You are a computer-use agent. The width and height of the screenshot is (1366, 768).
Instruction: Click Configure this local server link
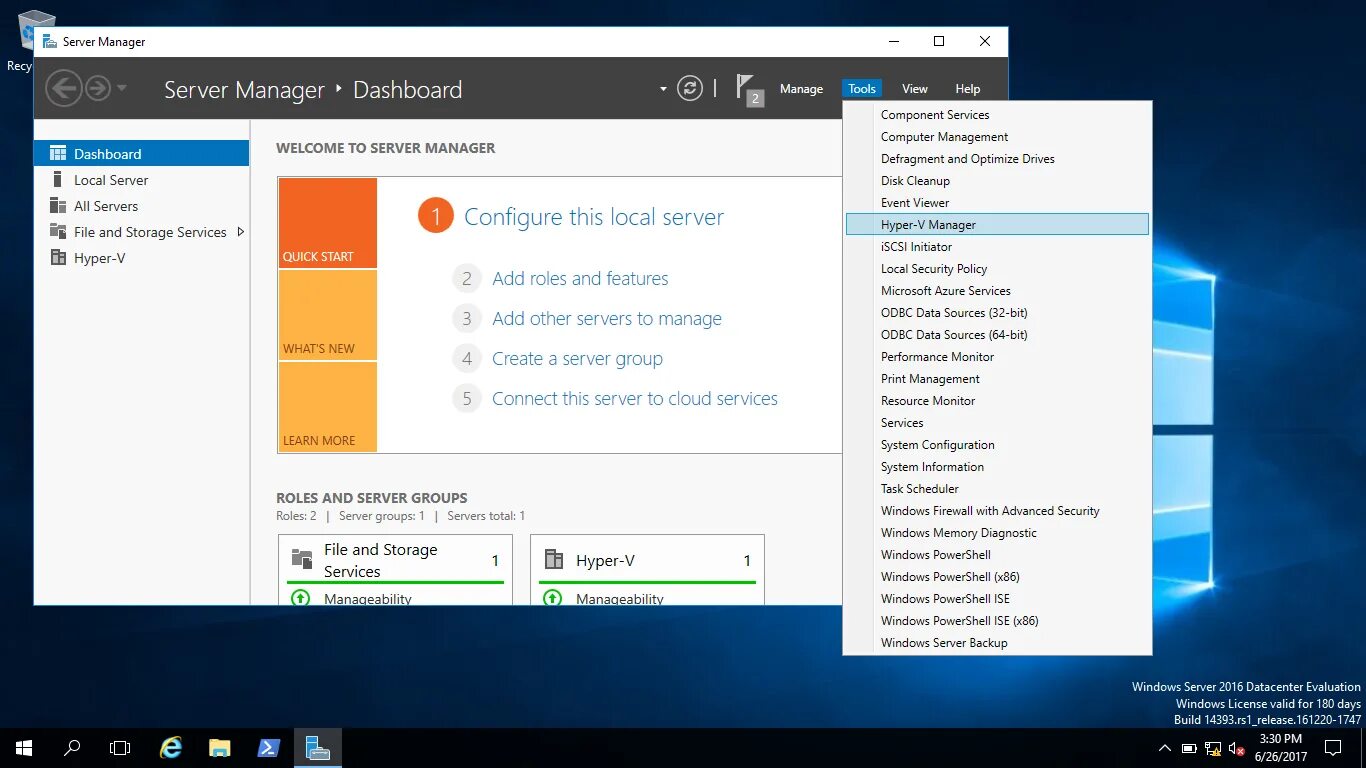pos(594,217)
